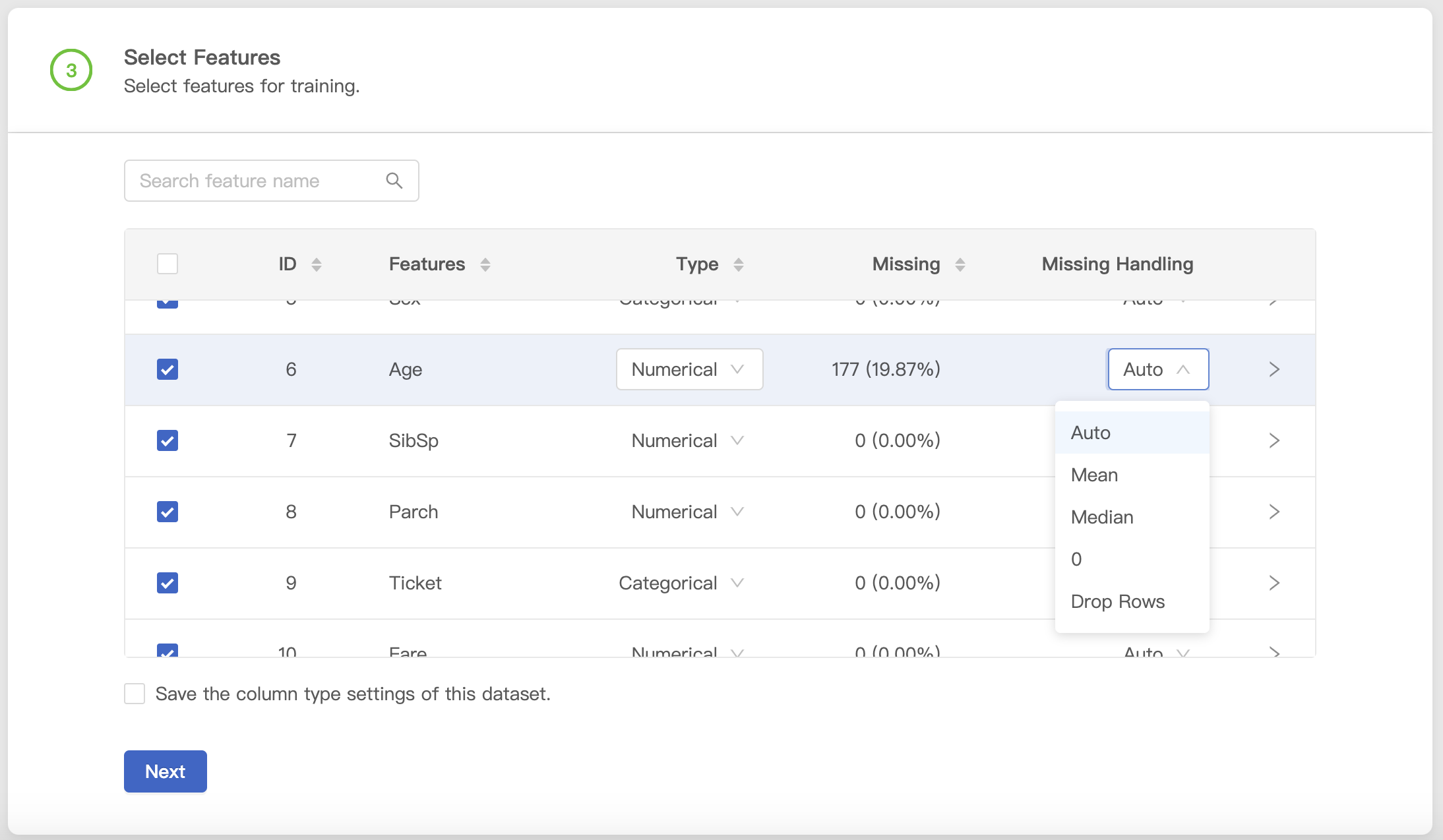
Task: Select Mean from missing handling list
Action: pos(1095,475)
